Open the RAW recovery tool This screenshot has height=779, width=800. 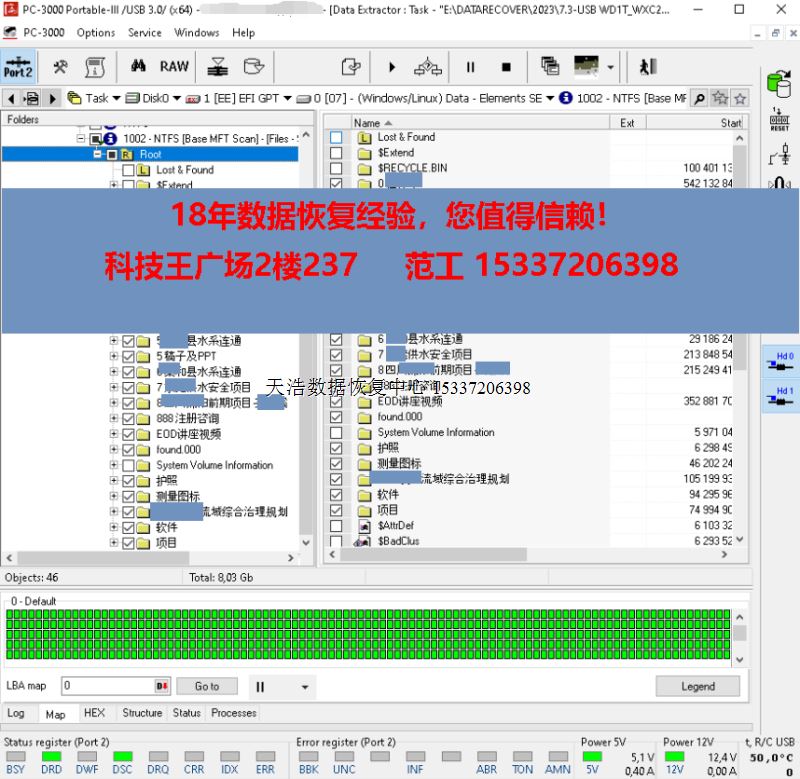pos(174,67)
